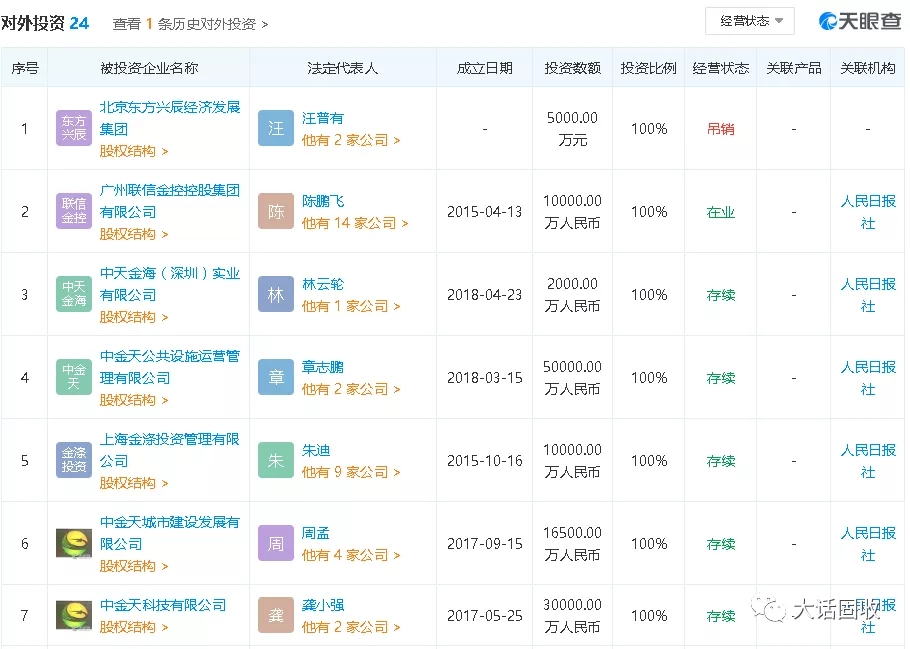Click the 成立日期 column header
This screenshot has width=910, height=649.
484,68
